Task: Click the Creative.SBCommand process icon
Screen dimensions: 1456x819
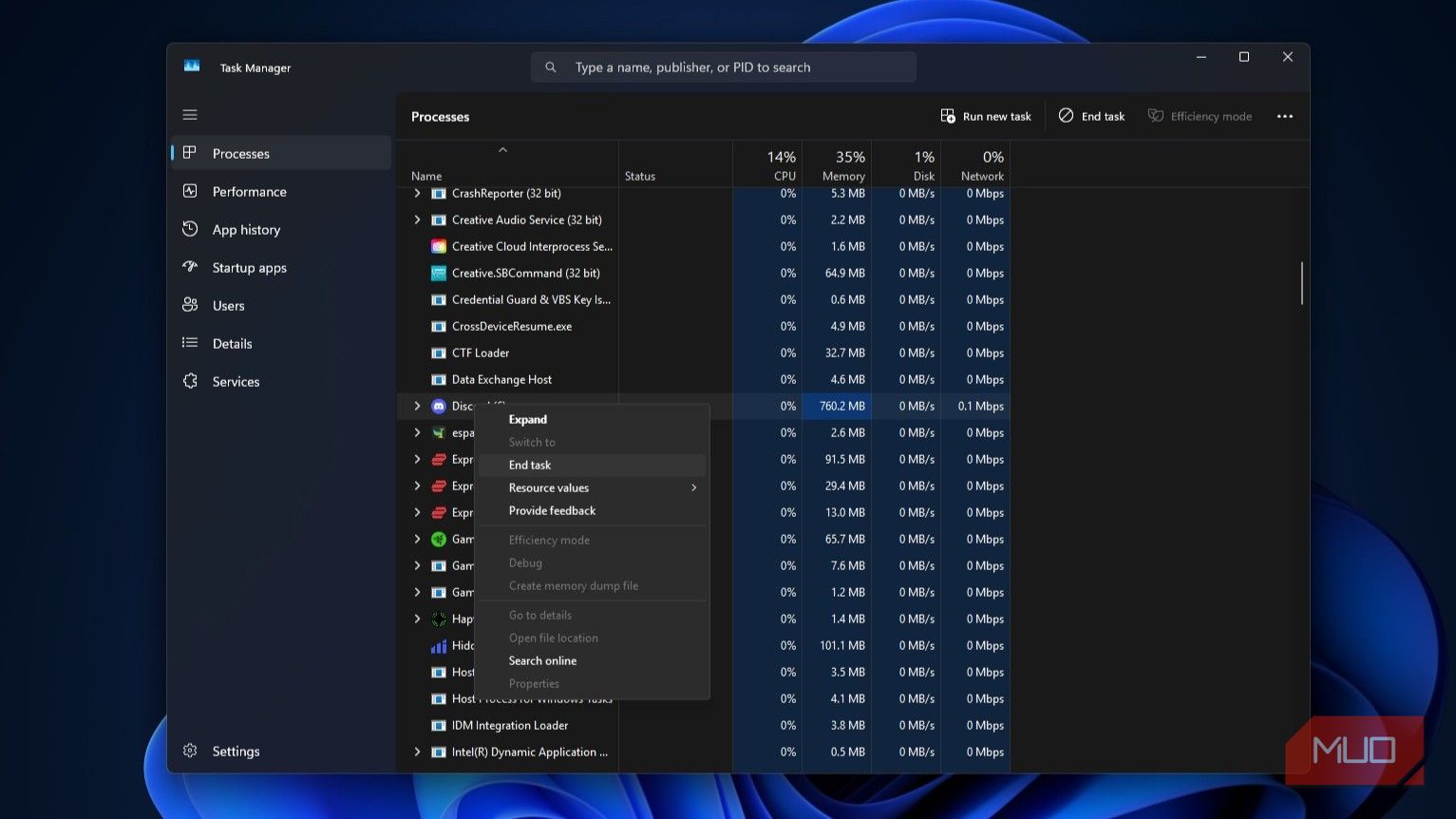Action: (439, 273)
